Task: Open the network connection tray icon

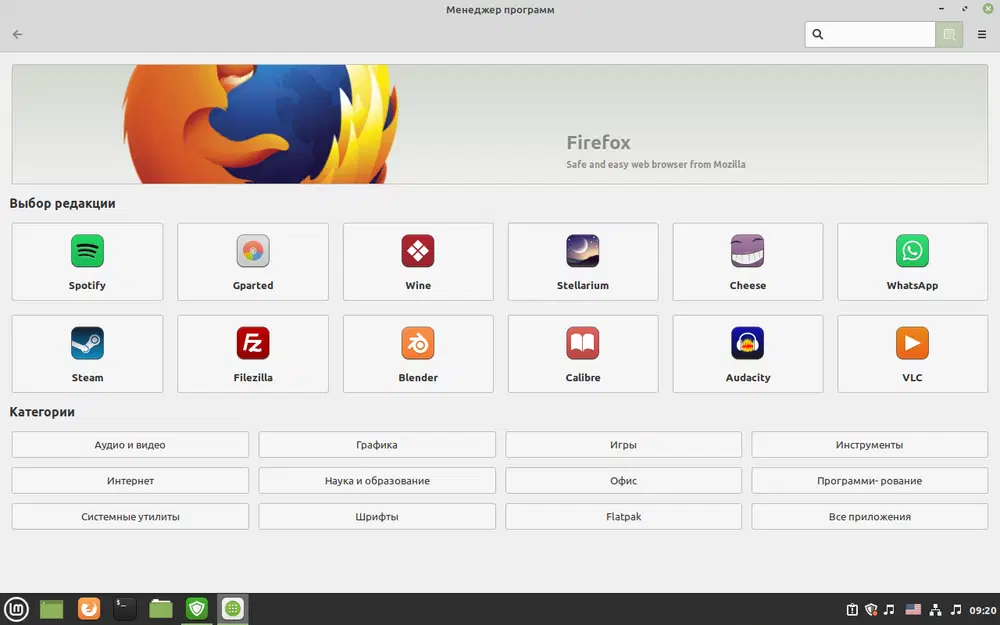Action: pos(935,610)
